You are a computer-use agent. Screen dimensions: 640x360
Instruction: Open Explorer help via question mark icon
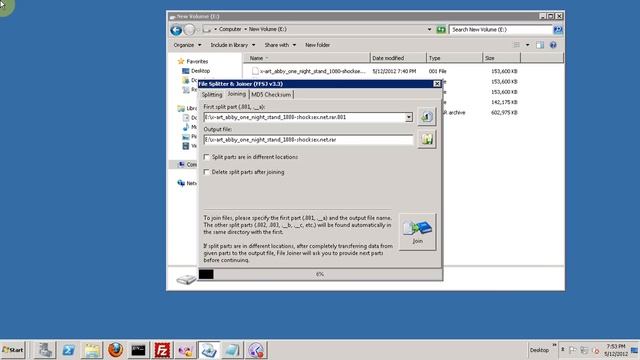click(553, 45)
